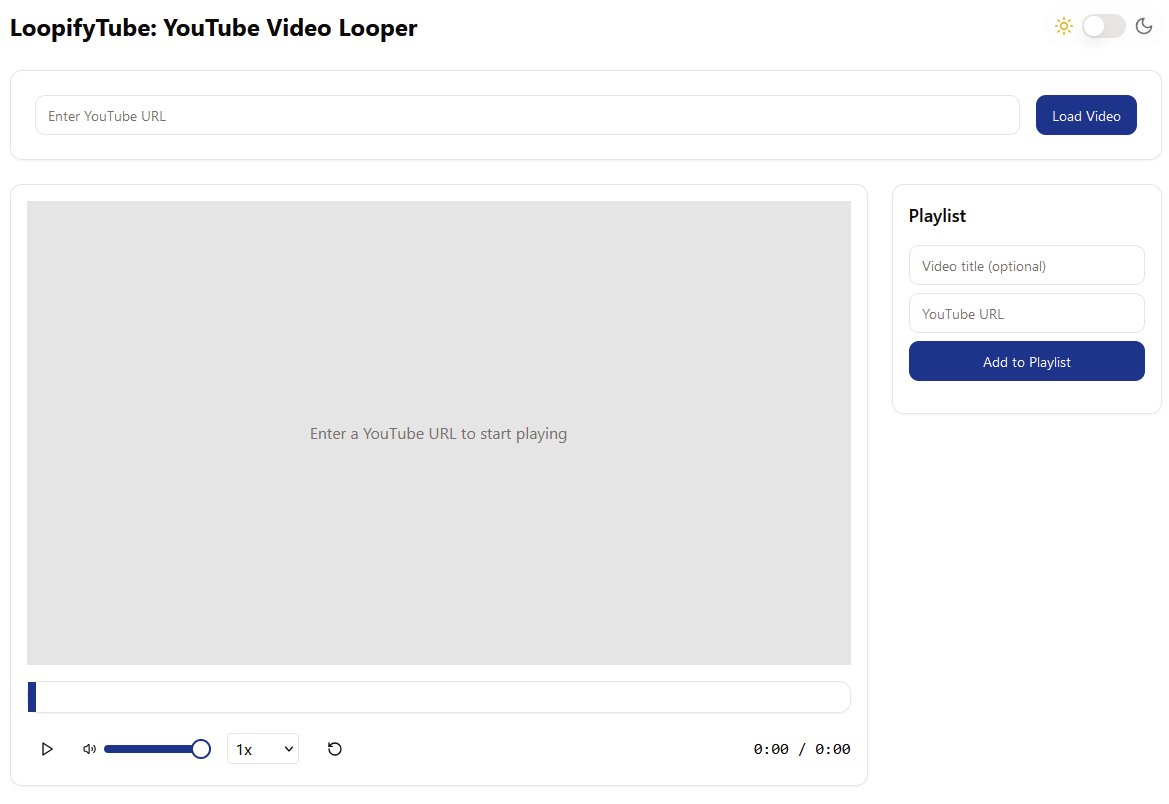1169x804 pixels.
Task: Focus the Enter YouTube URL field
Action: click(x=527, y=116)
